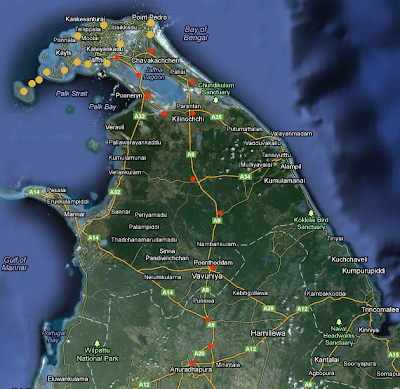This screenshot has height=389, width=400.
Task: Click the yellow marker at Kankesanturai
Action: 104,25
